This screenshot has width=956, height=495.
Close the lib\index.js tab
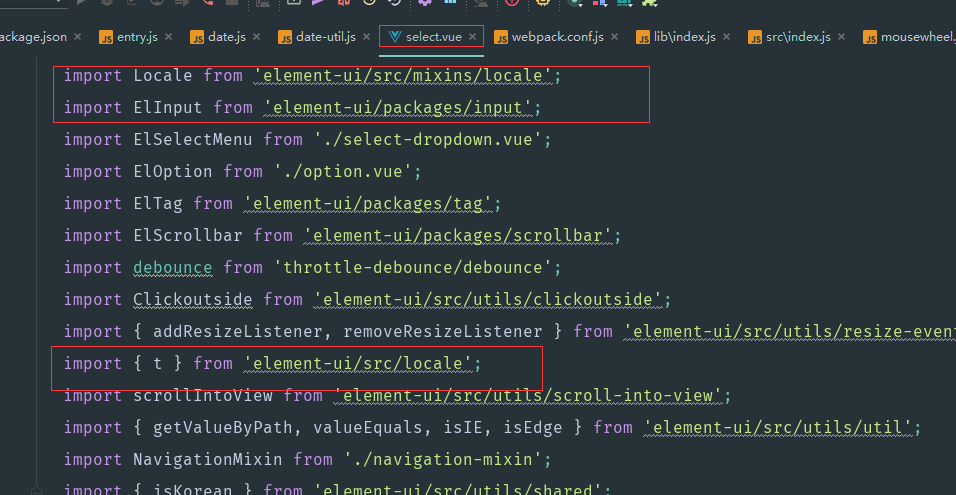(x=727, y=37)
